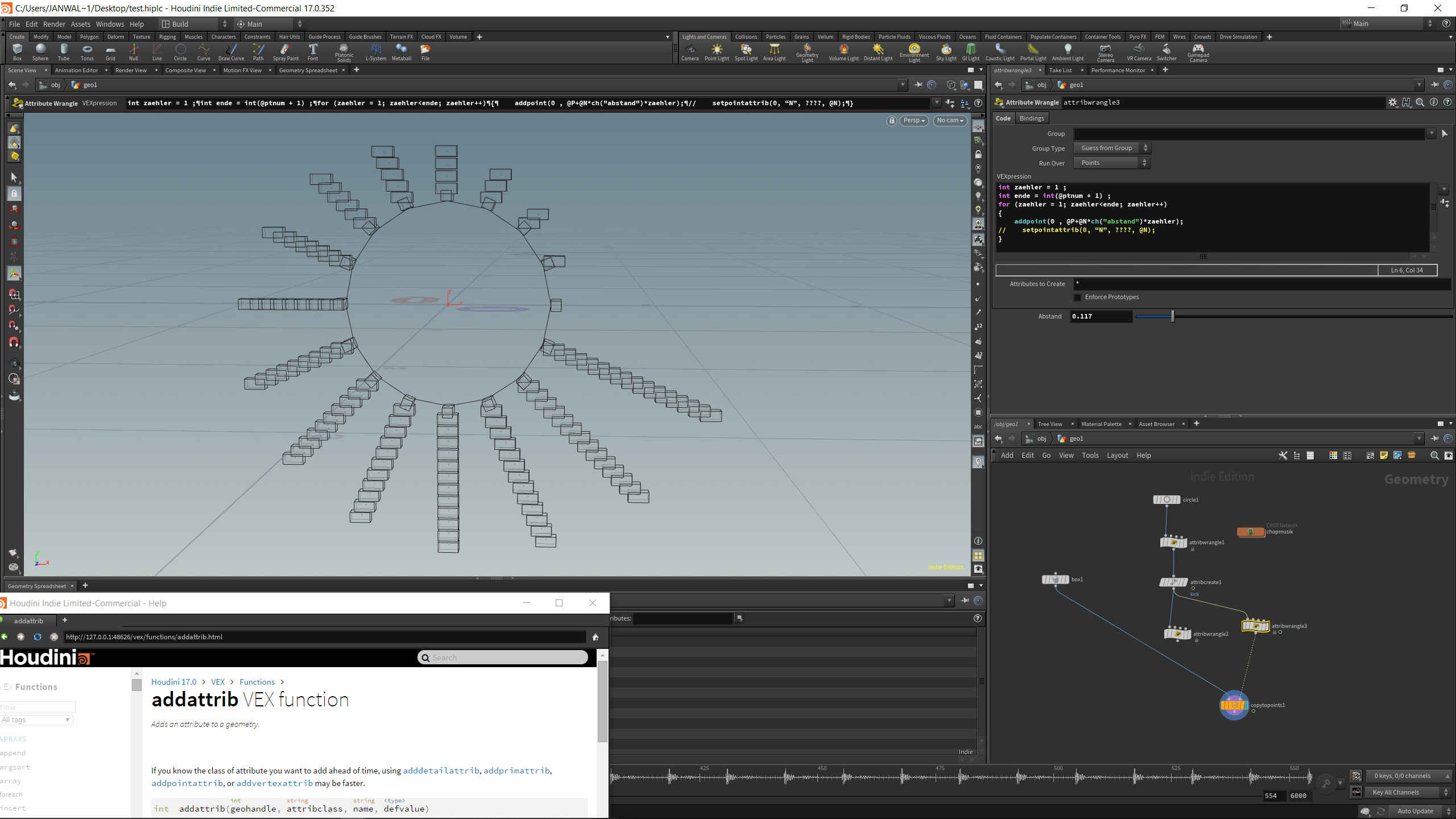This screenshot has height=819, width=1456.
Task: Click the Sky Light shelf icon
Action: (x=946, y=52)
